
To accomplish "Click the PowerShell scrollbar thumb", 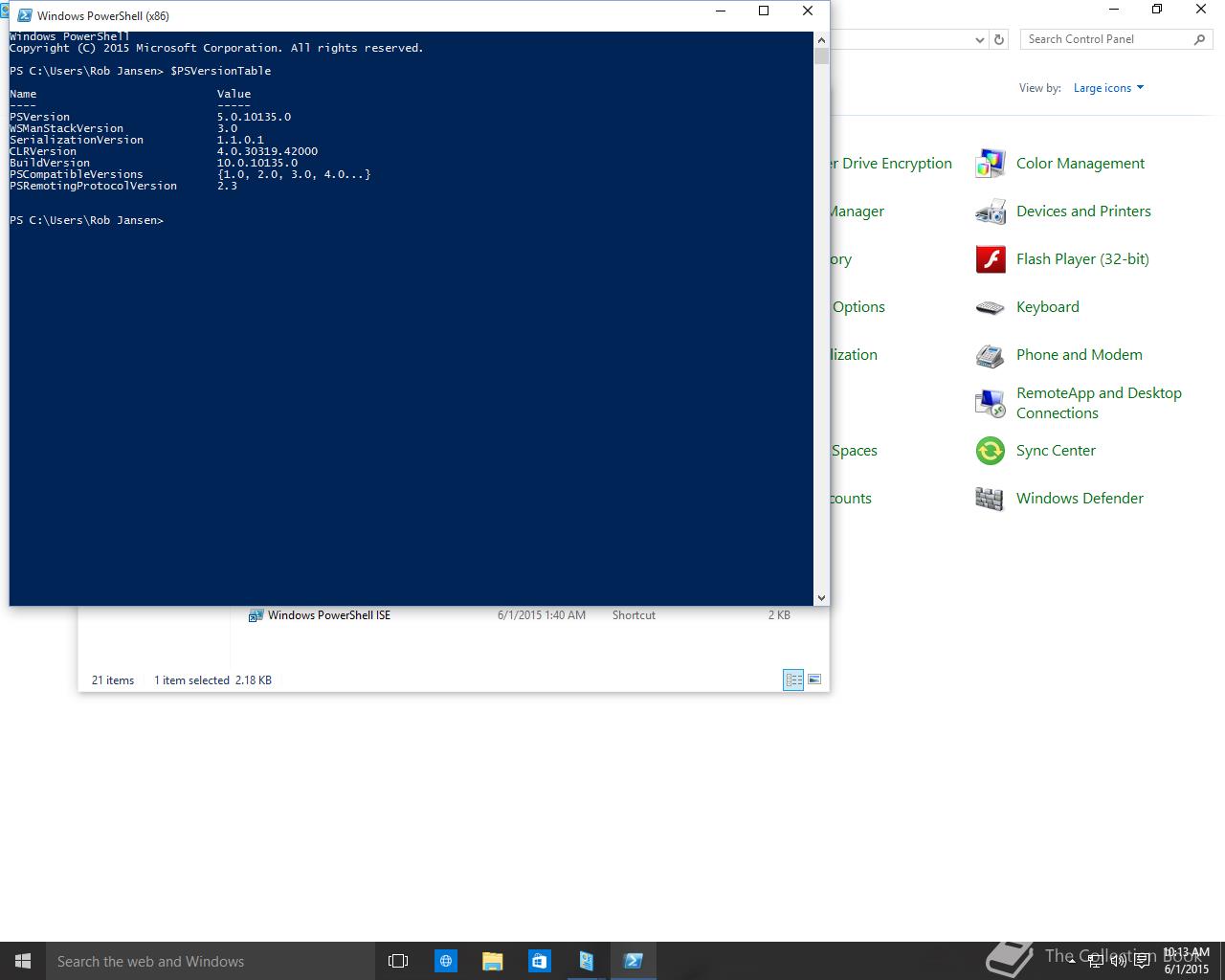I will coord(821,56).
